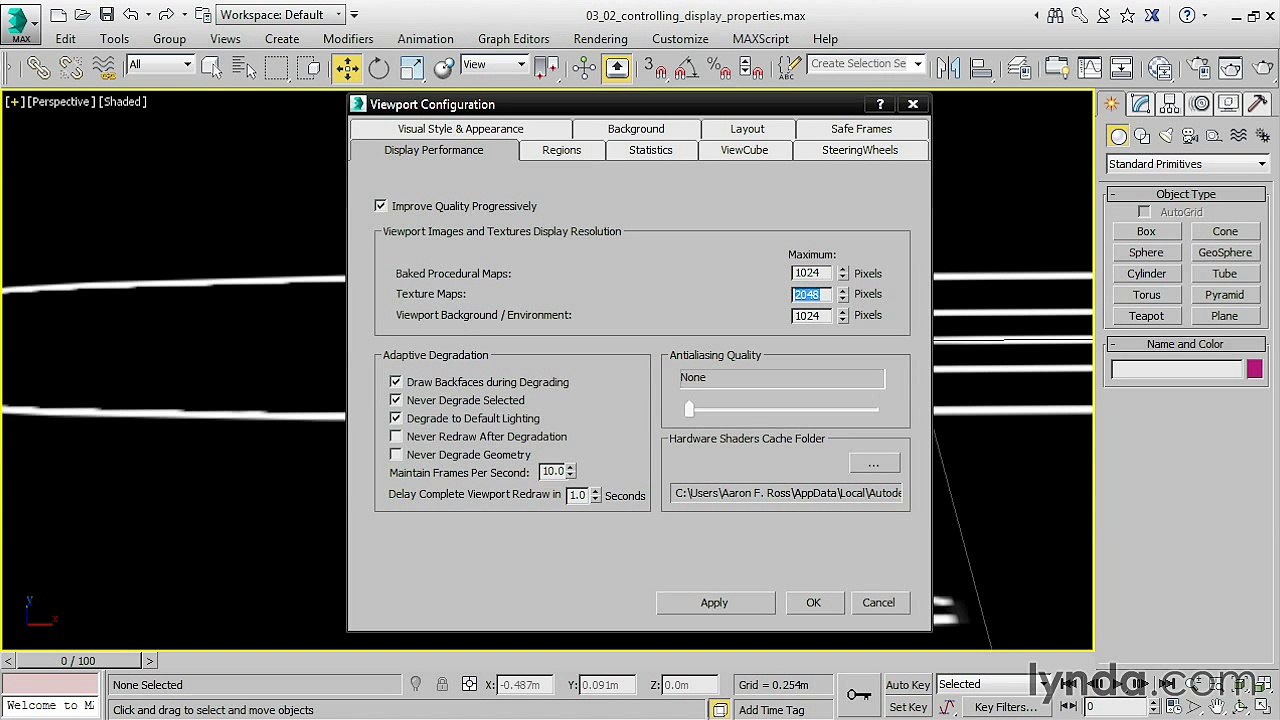Screen dimensions: 1280x720
Task: Browse shaders cache folder with ... button
Action: pos(874,464)
